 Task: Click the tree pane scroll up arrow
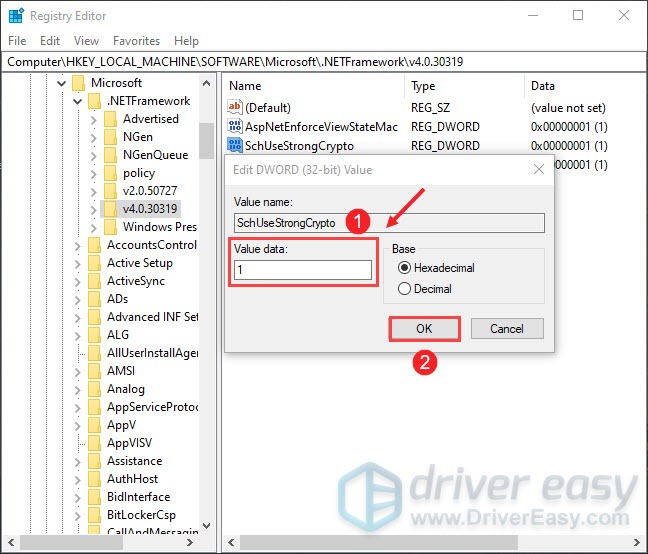coord(207,83)
